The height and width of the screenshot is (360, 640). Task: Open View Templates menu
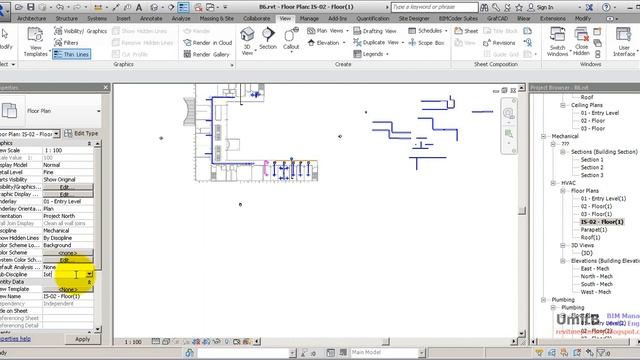point(36,42)
